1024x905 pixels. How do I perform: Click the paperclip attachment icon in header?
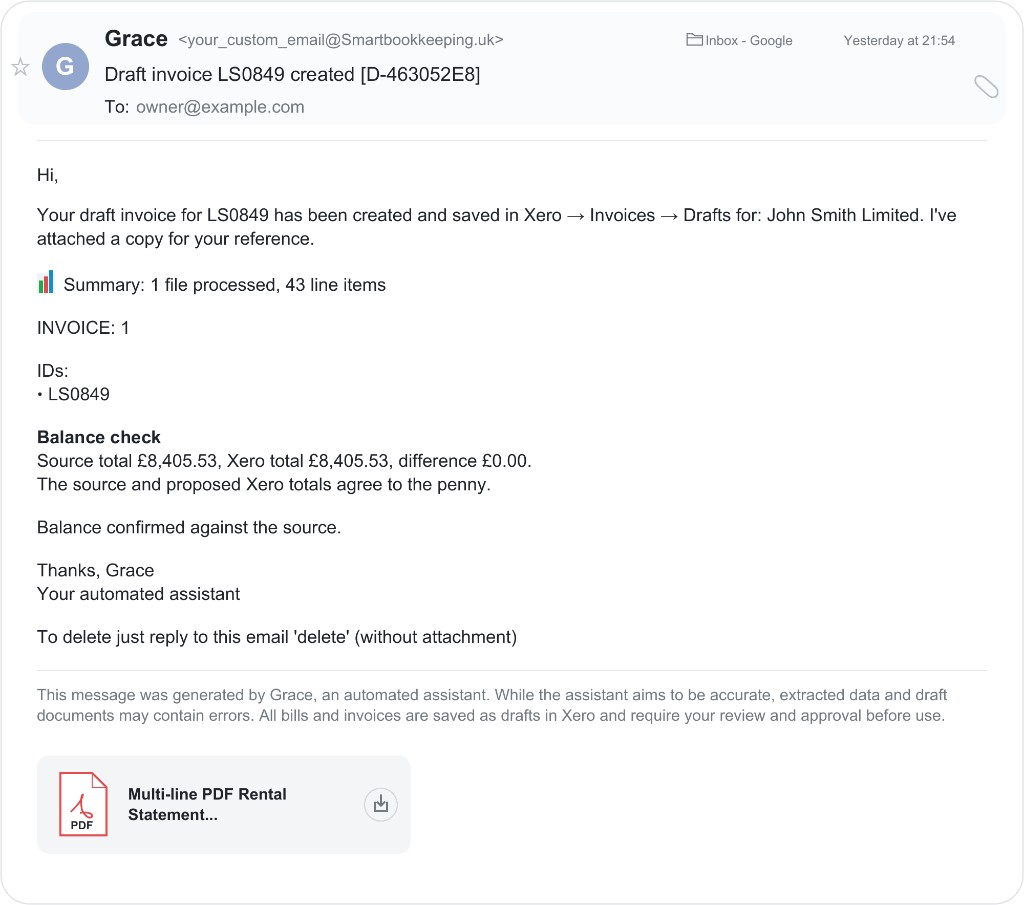tap(986, 86)
